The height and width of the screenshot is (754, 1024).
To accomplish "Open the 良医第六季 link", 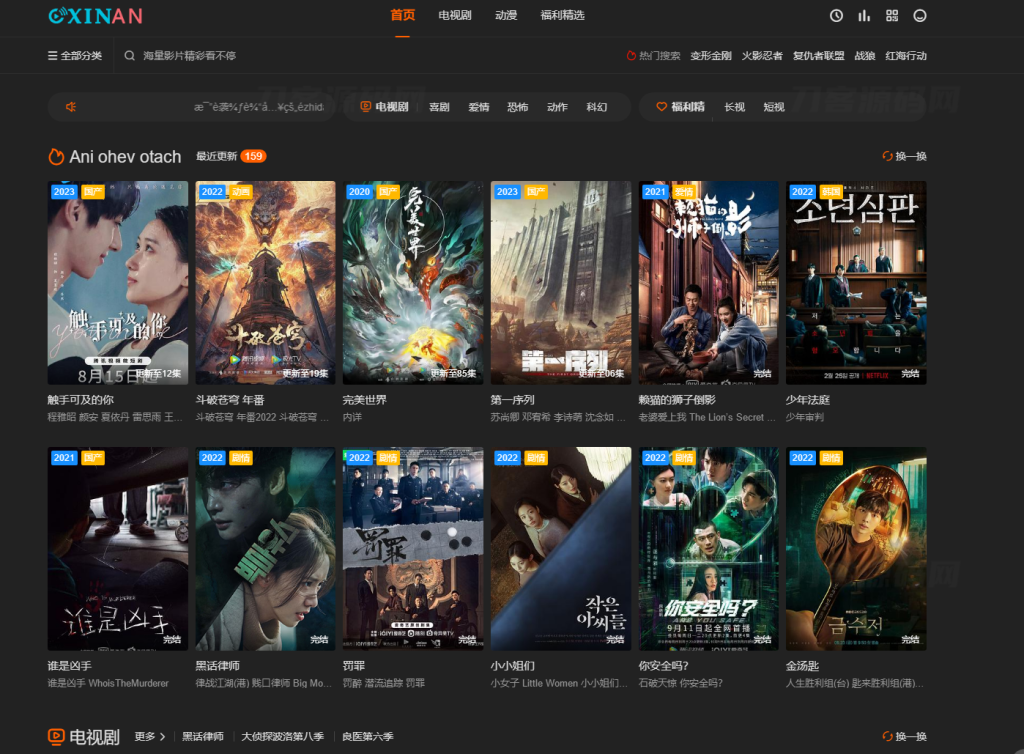I will pos(368,736).
